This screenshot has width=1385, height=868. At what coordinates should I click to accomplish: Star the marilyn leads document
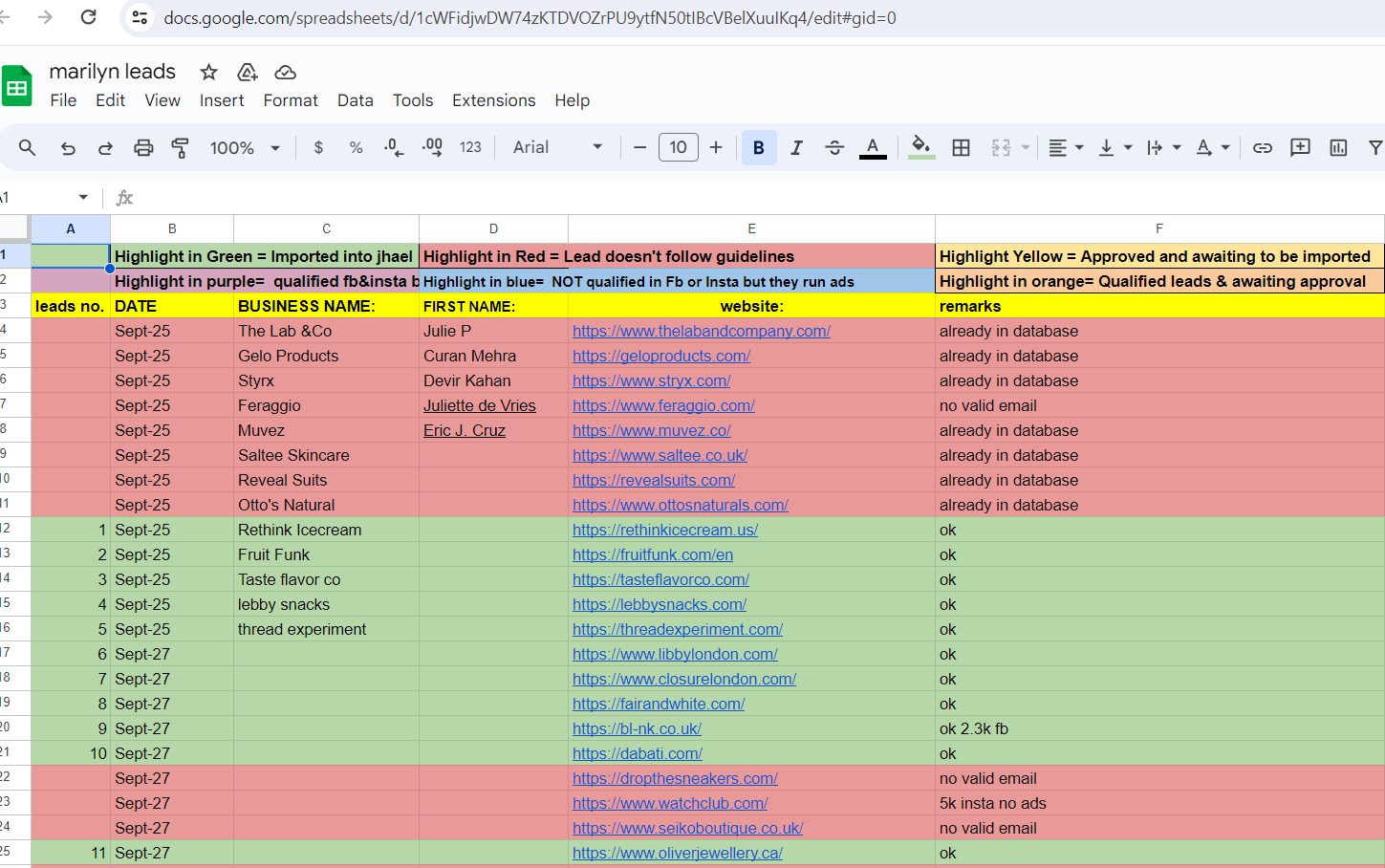coord(208,72)
